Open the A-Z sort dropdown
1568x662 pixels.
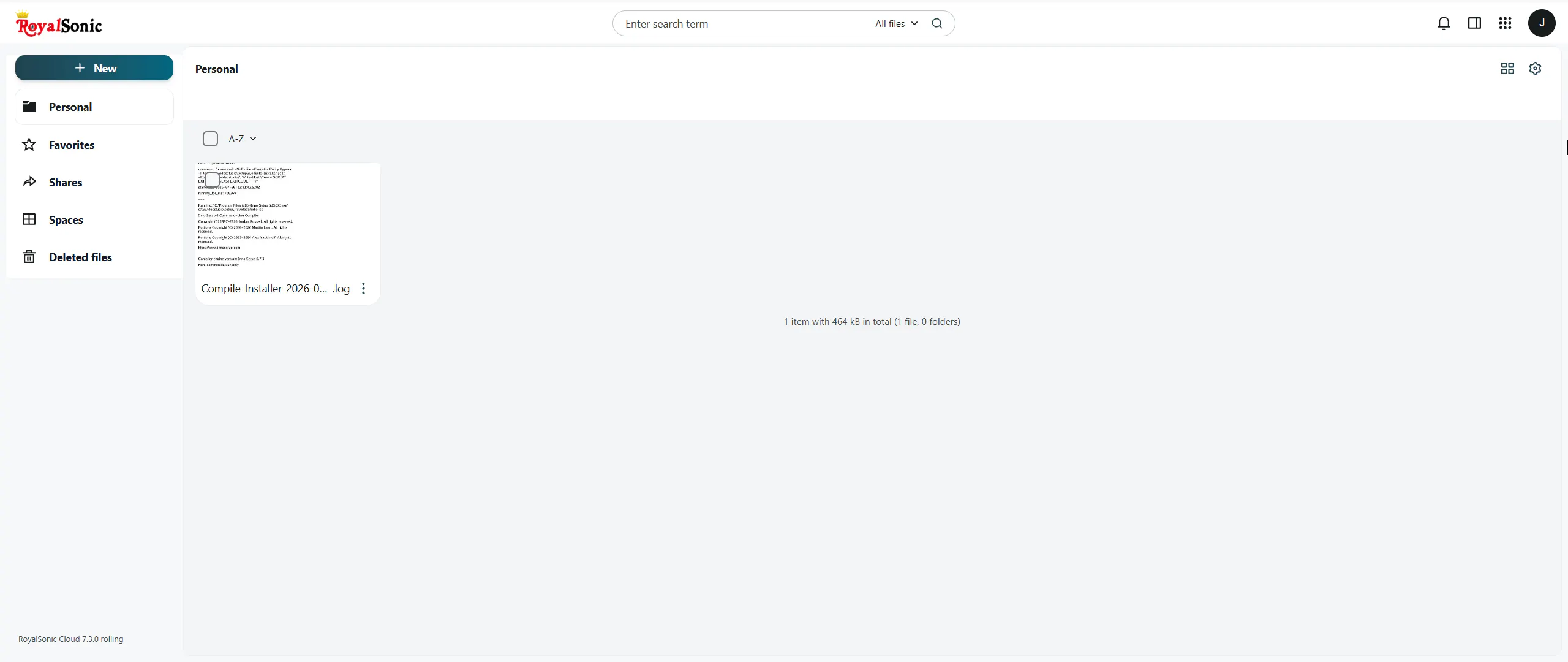tap(243, 139)
